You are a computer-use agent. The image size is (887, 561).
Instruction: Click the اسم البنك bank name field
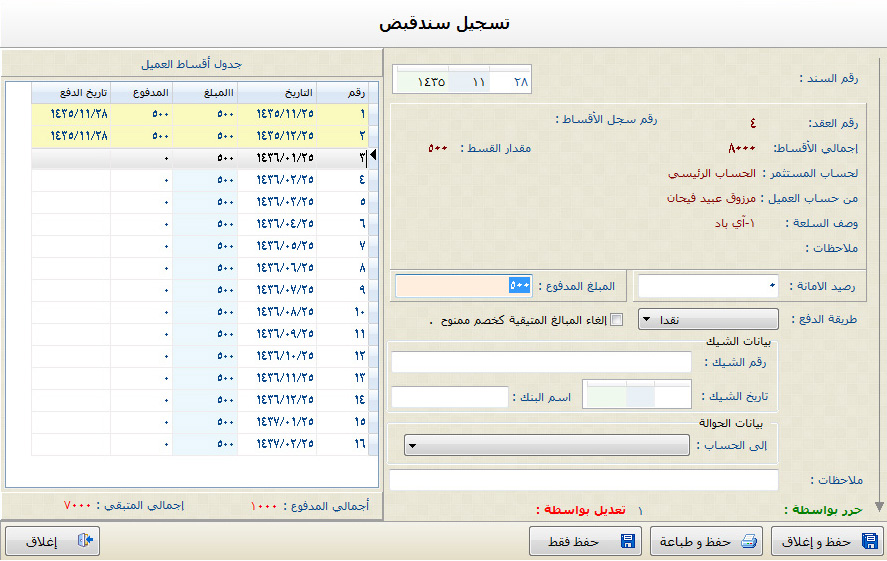click(x=450, y=397)
